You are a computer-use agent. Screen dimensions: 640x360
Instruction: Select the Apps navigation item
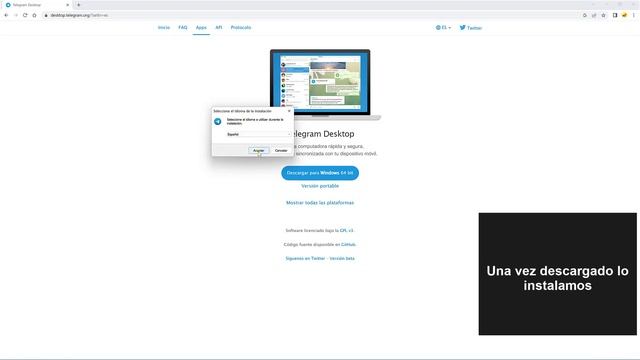201,27
